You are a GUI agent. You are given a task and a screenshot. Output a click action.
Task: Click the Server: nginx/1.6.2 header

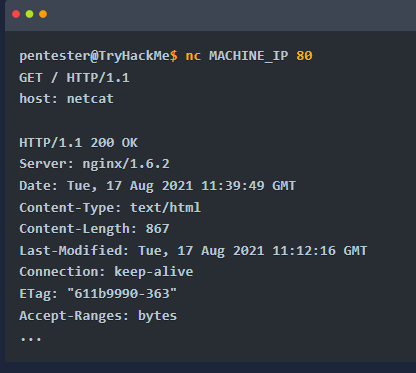point(94,164)
